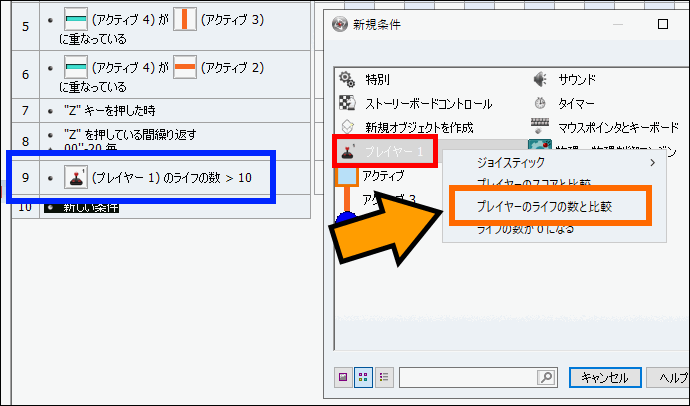Image resolution: width=690 pixels, height=406 pixels.
Task: Click the プレイヤー 1 joystick icon in event 9
Action: pyautogui.click(x=76, y=177)
